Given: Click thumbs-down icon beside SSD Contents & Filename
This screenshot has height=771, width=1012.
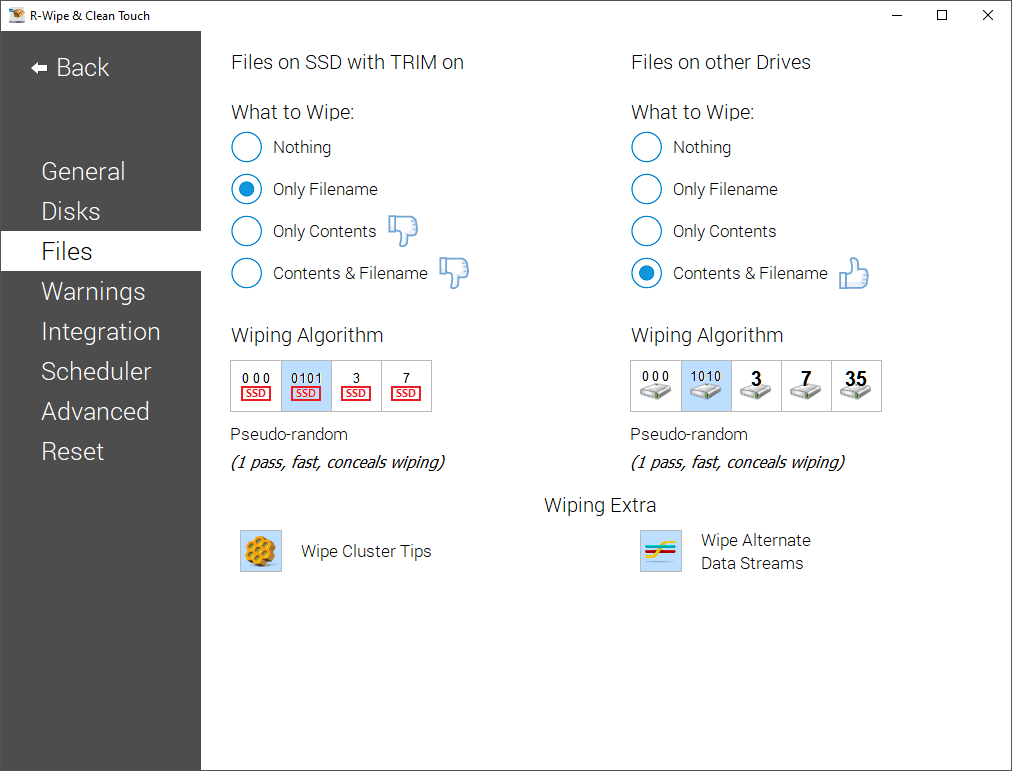Looking at the screenshot, I should pos(454,272).
